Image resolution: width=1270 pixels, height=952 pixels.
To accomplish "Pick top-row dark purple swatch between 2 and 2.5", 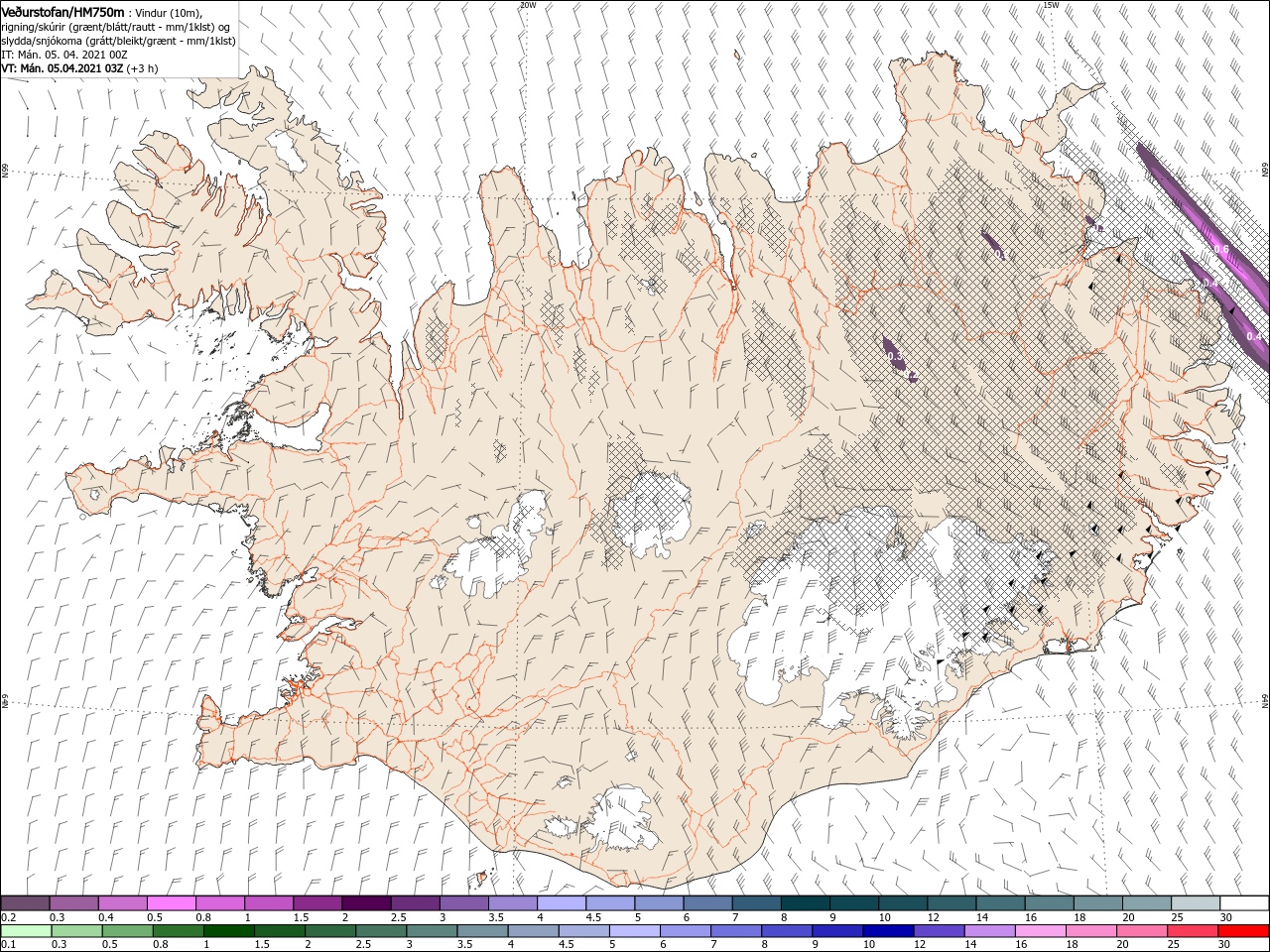I will click(366, 903).
